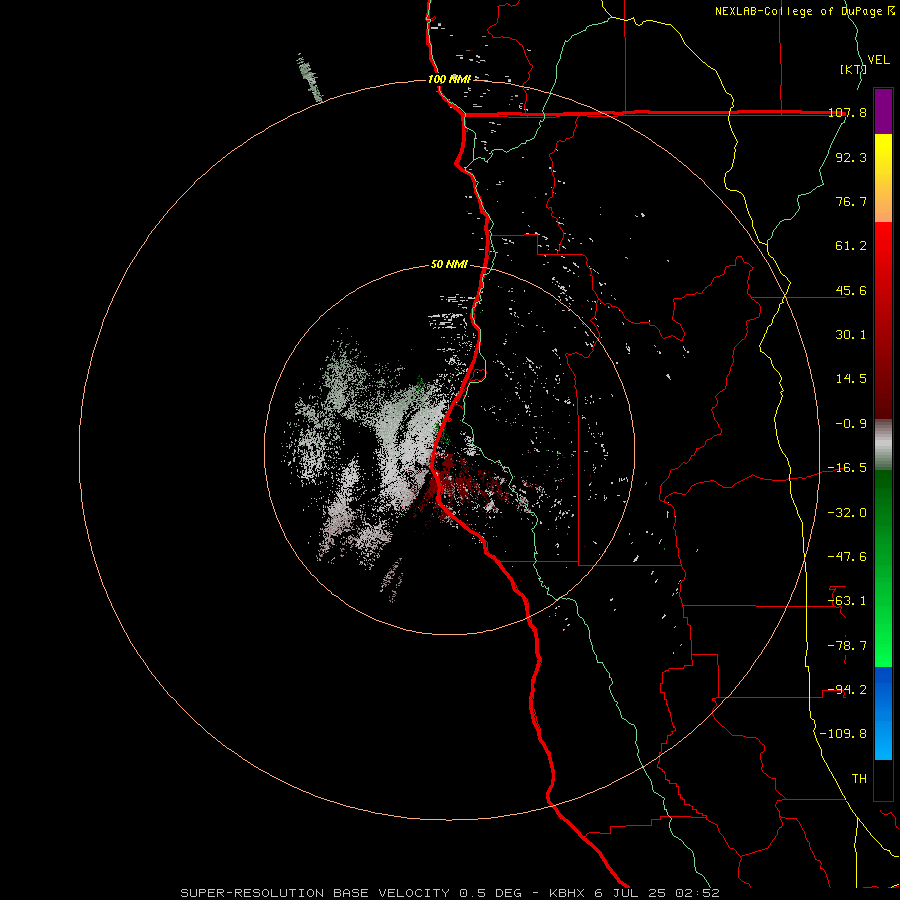The width and height of the screenshot is (900, 900).
Task: Click the Super-Resolution Base Velocity caption
Action: click(449, 893)
